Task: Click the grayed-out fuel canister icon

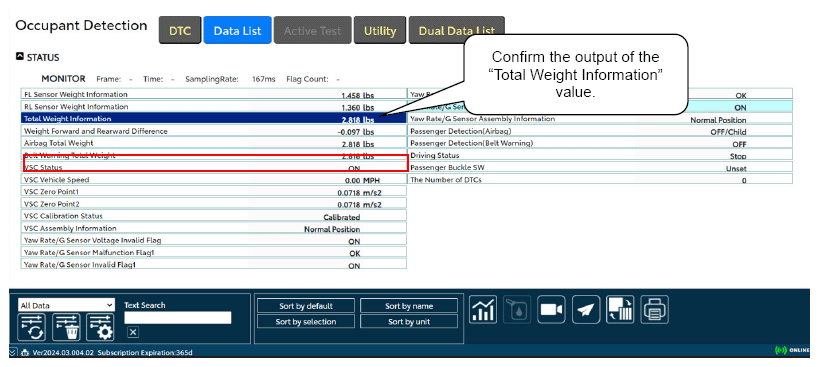Action: click(517, 309)
